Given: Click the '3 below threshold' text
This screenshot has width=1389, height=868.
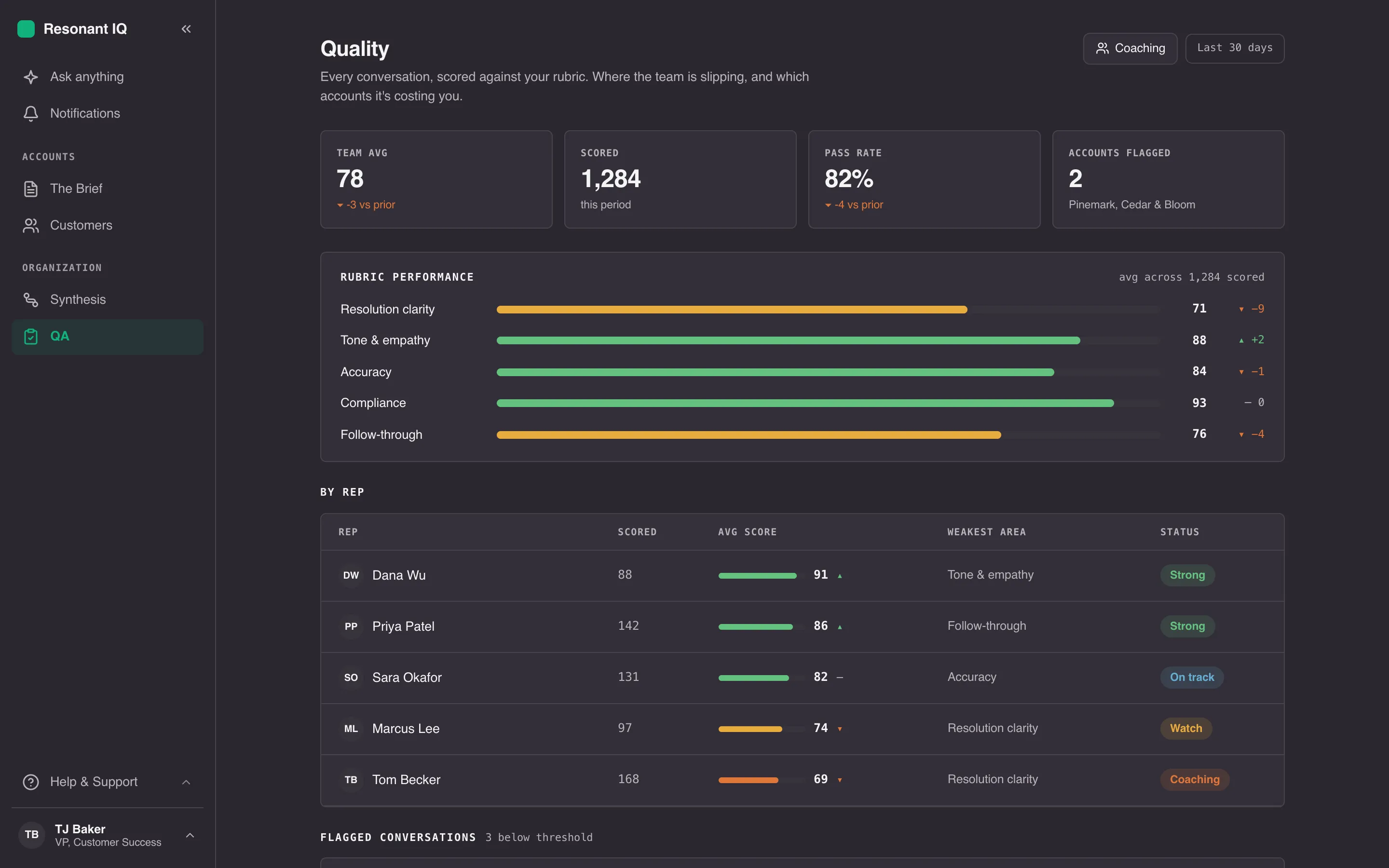Looking at the screenshot, I should (539, 838).
